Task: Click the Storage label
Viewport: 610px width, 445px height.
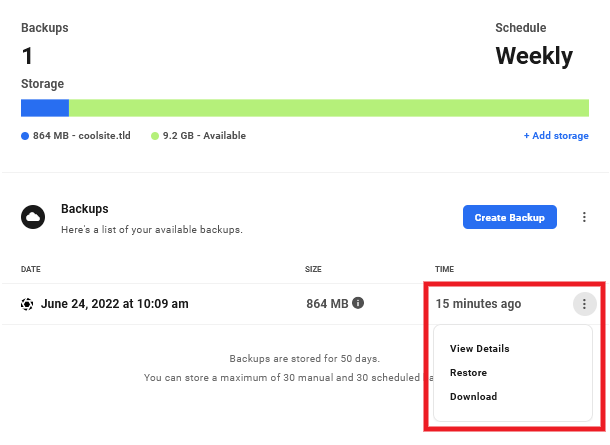Action: pos(42,84)
